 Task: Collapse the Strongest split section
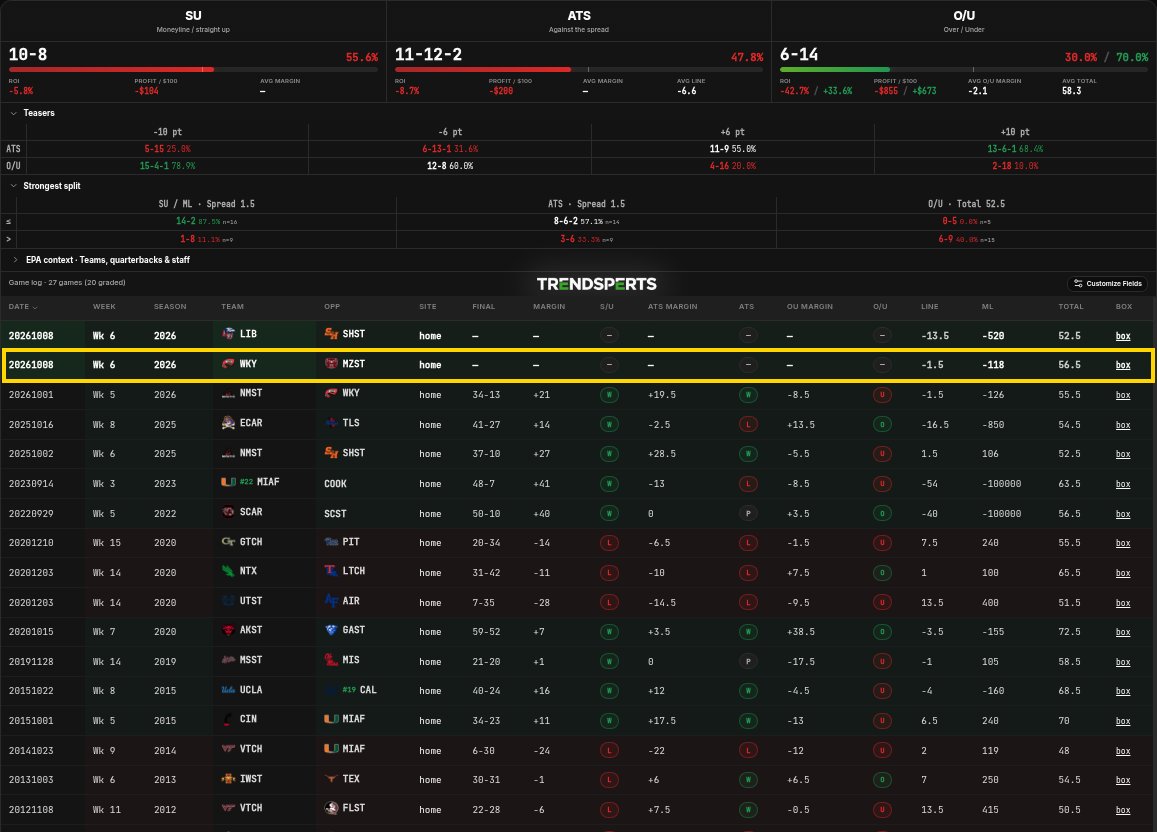click(13, 186)
